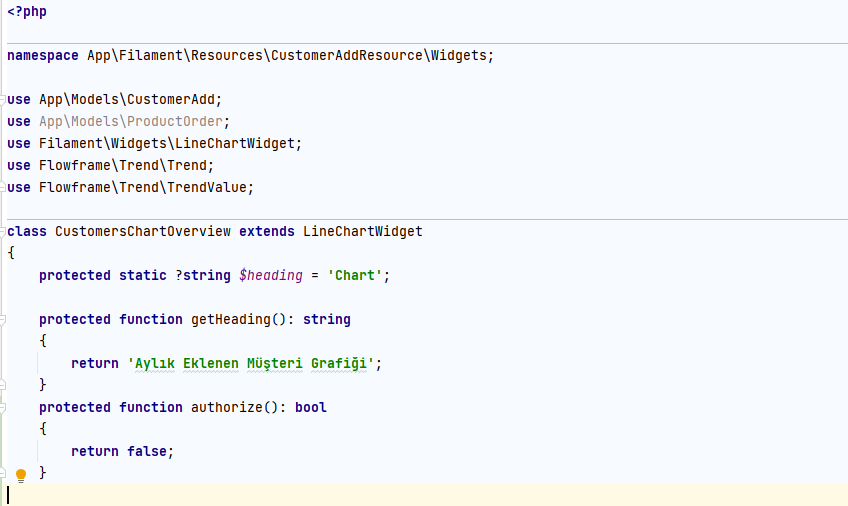Click the class name CustomersChartOverview
This screenshot has height=506, width=848.
click(143, 231)
